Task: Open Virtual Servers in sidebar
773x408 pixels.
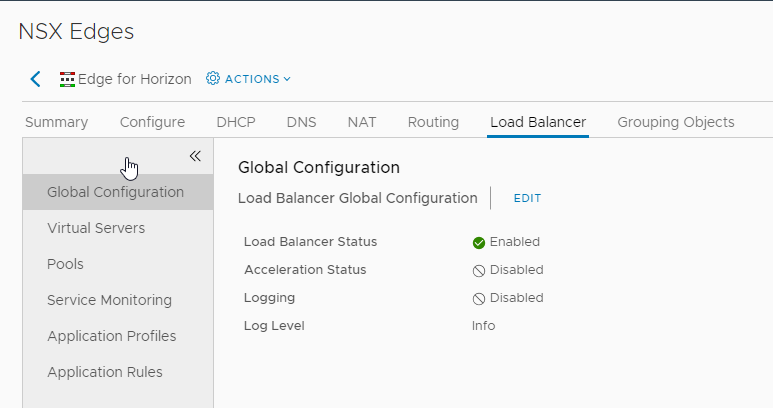Action: coord(118,228)
